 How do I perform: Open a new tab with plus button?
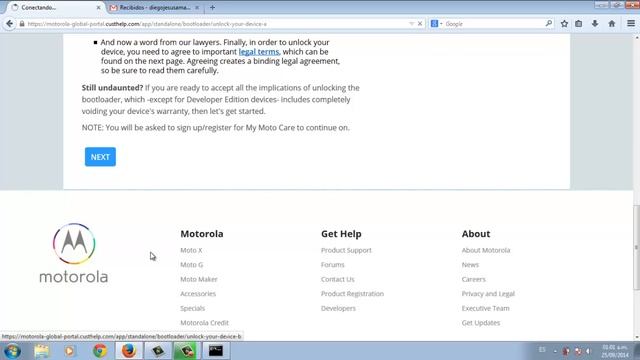(212, 7)
